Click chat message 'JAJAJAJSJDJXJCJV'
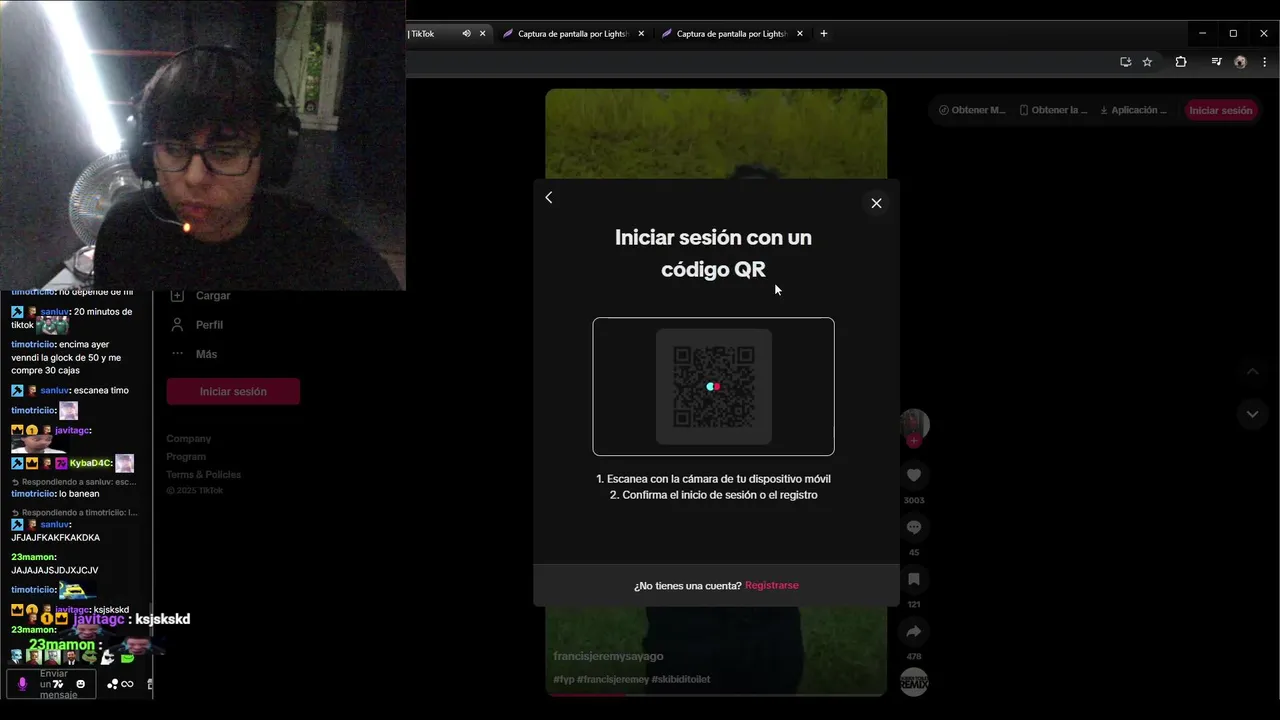The width and height of the screenshot is (1280, 720). coord(55,570)
